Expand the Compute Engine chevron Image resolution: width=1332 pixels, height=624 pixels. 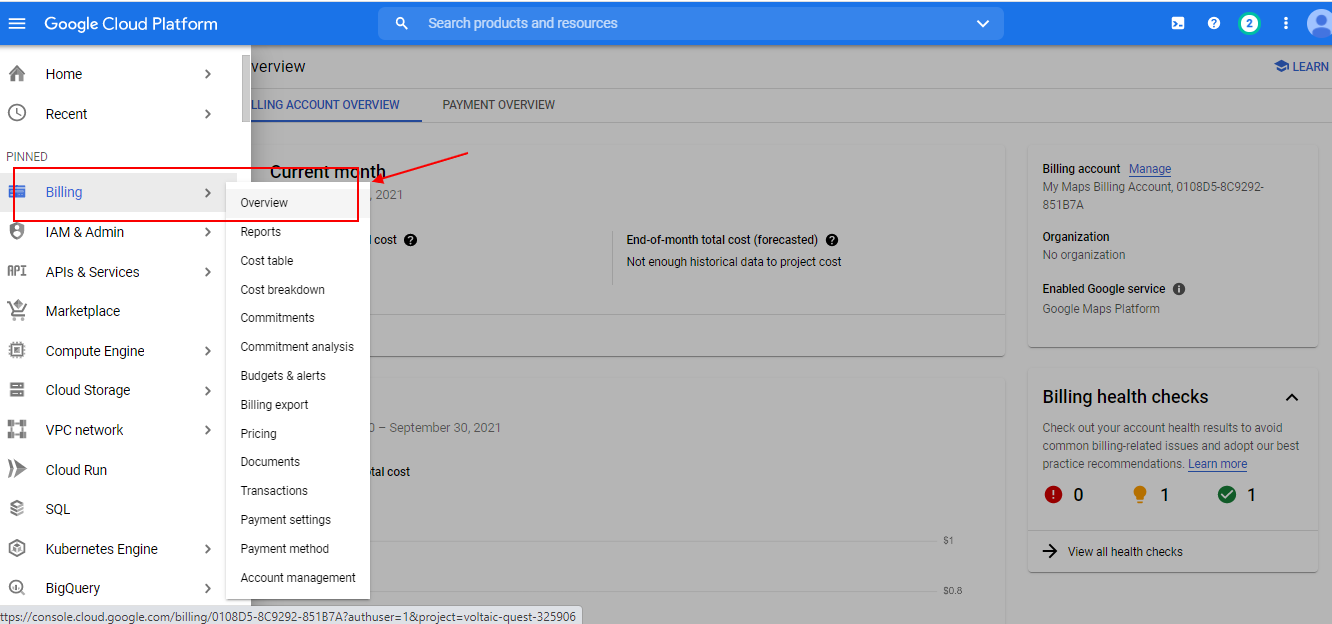click(x=208, y=351)
